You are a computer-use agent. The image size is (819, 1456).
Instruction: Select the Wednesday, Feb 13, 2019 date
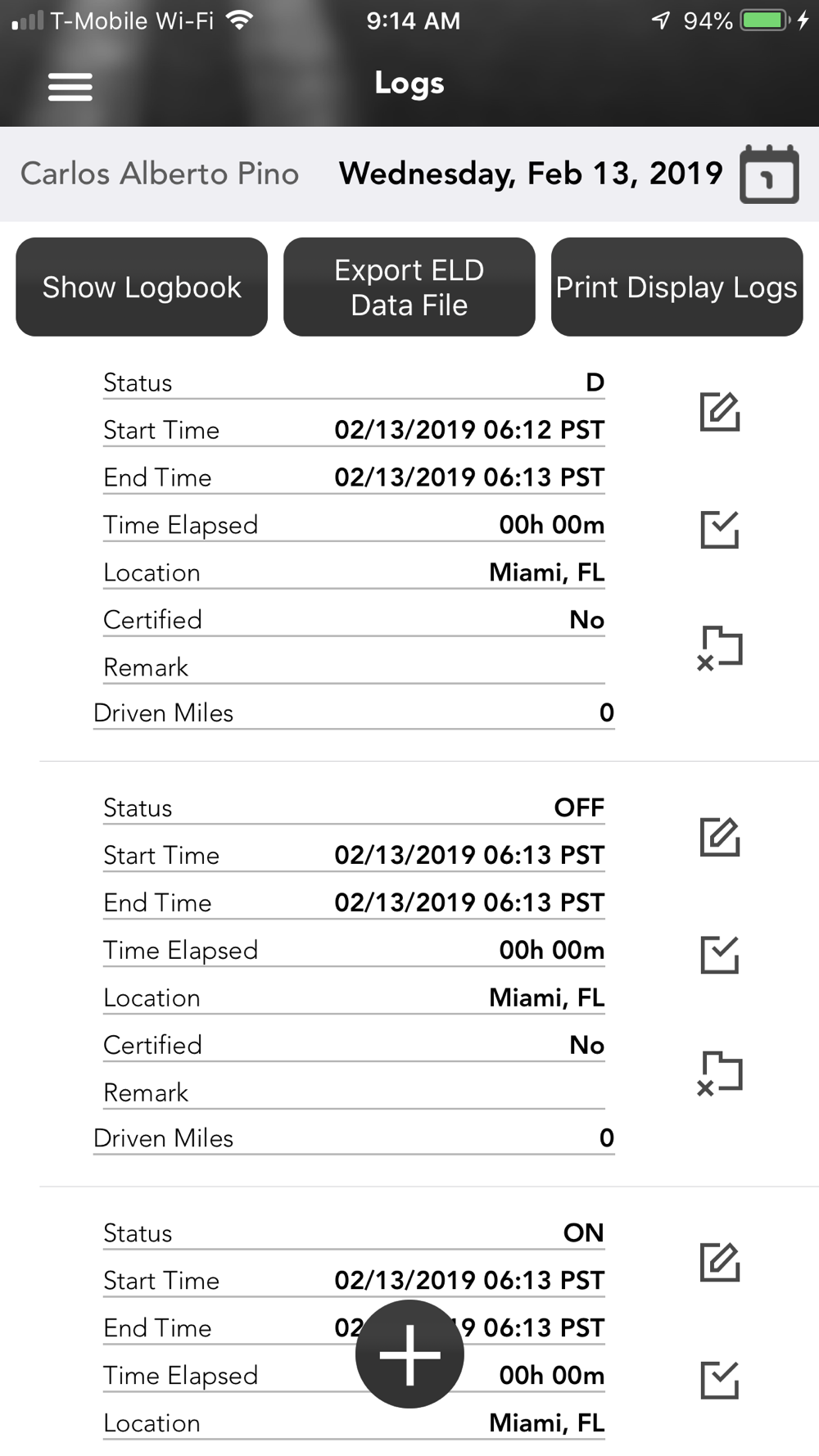click(531, 174)
